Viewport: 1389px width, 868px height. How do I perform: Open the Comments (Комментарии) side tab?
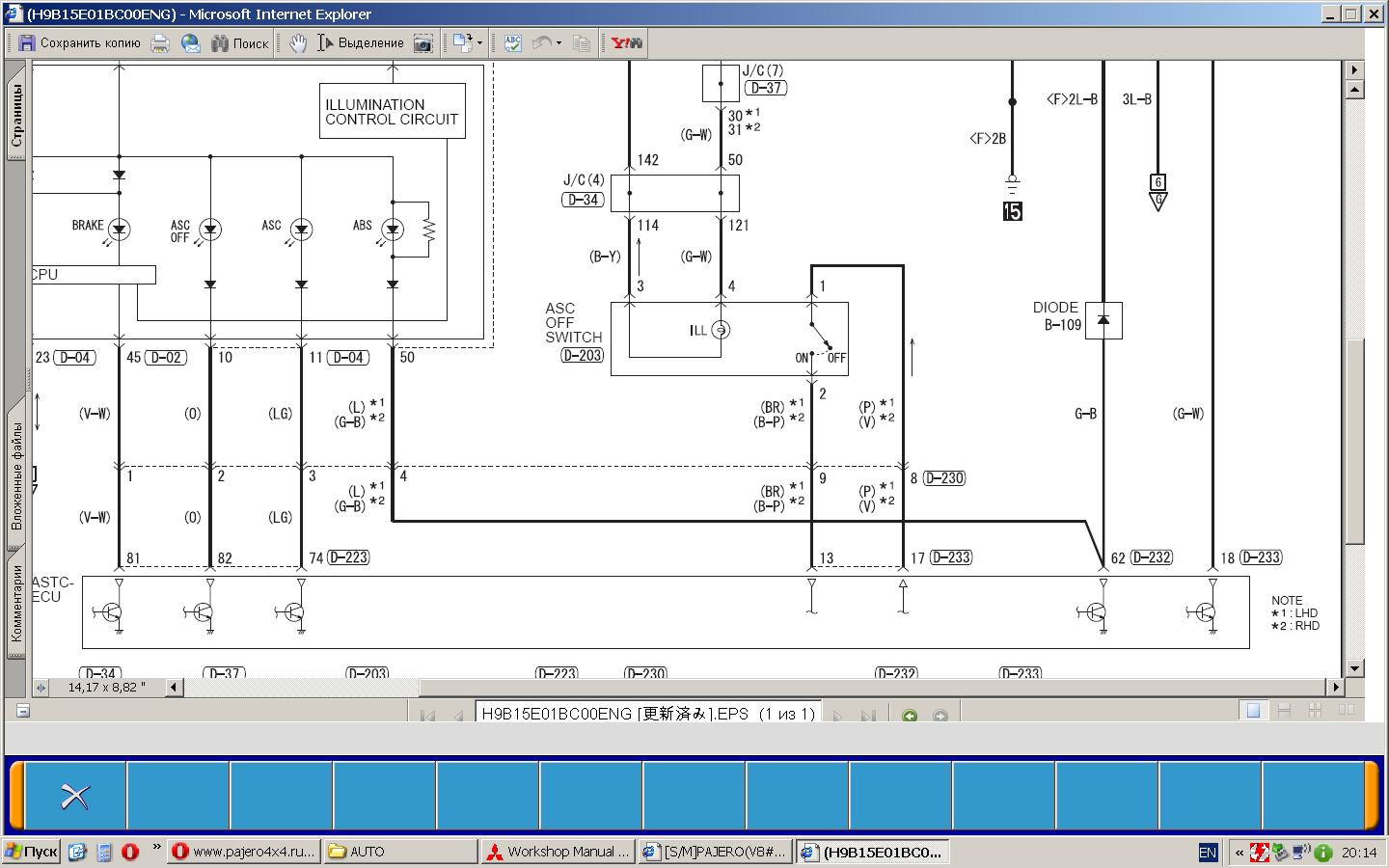tap(16, 603)
